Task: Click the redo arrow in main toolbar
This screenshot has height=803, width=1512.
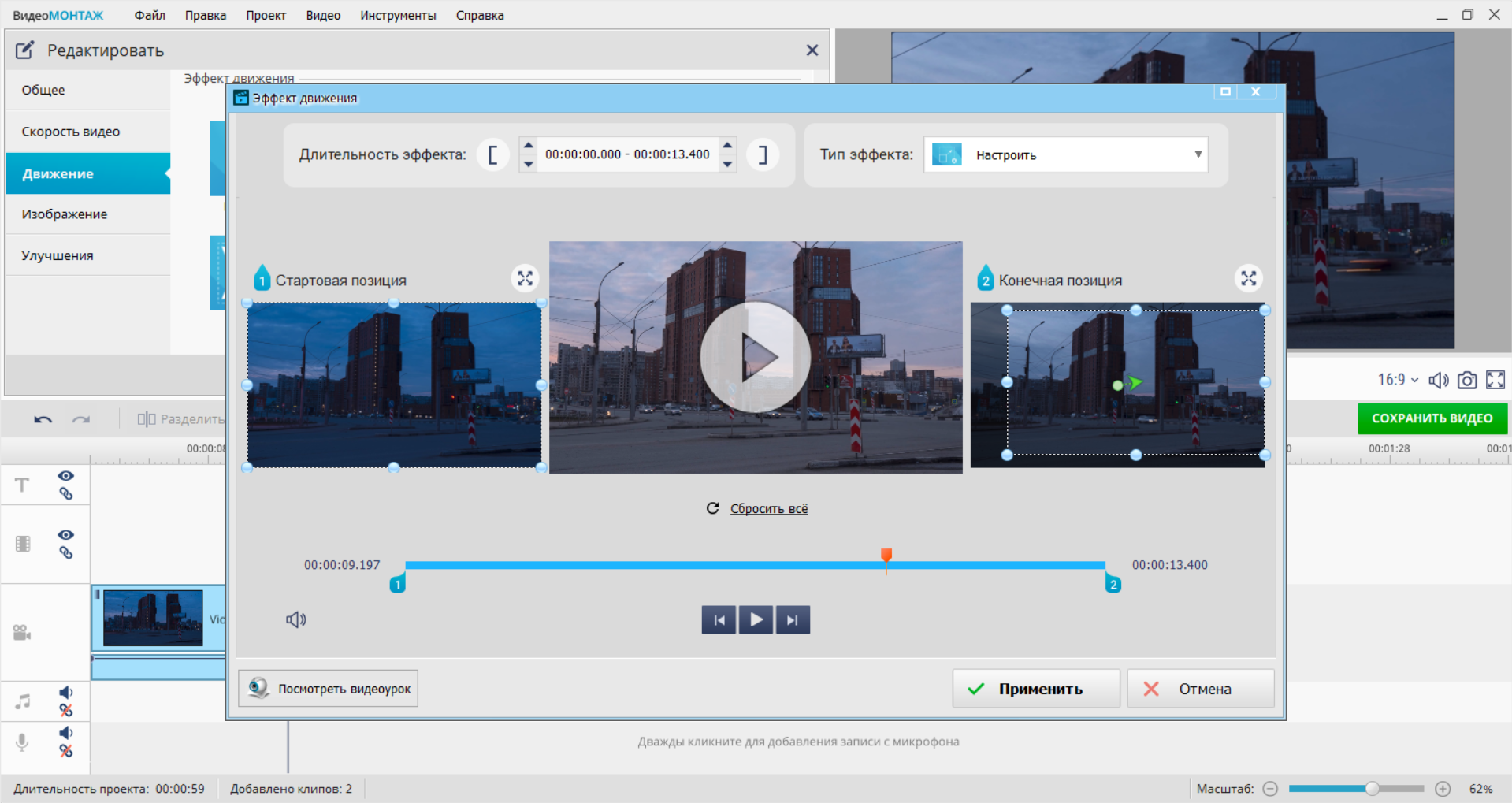Action: (x=81, y=419)
